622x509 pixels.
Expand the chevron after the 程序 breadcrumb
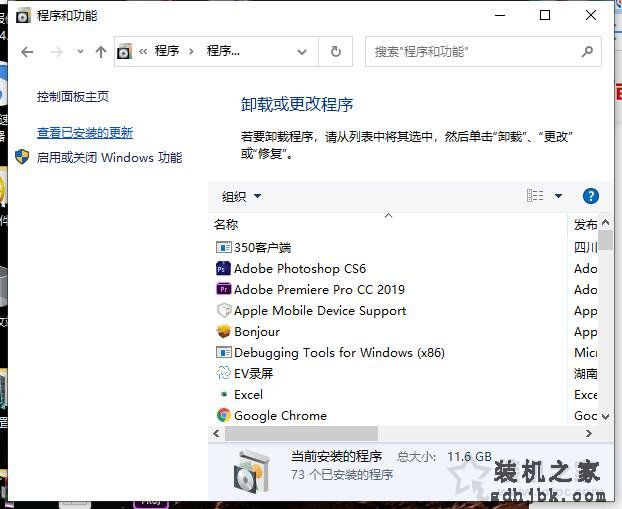coord(192,52)
